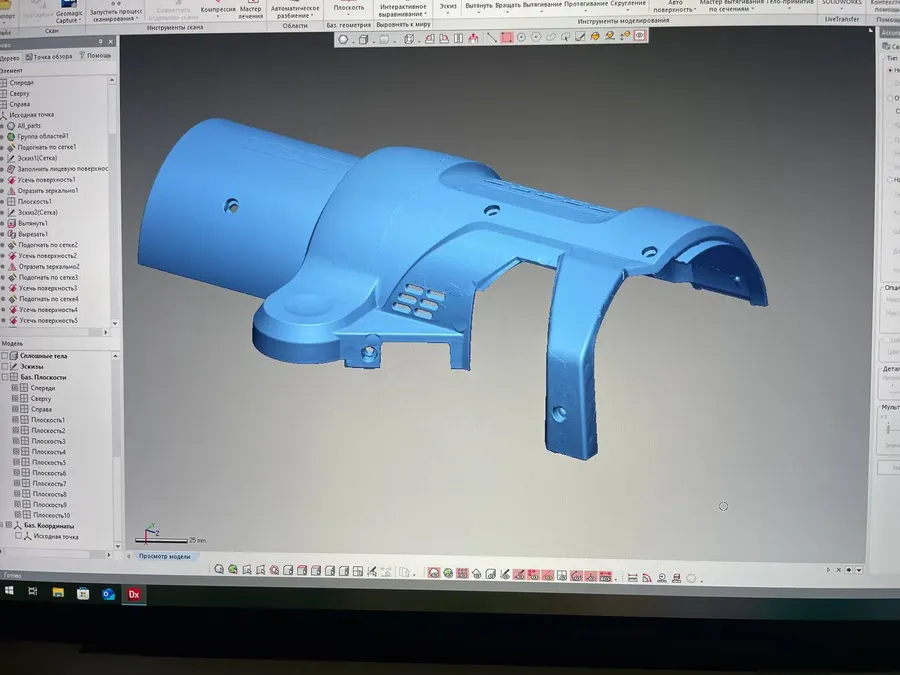The width and height of the screenshot is (900, 675).
Task: Click the Вырезать1 feature icon
Action: pos(11,234)
